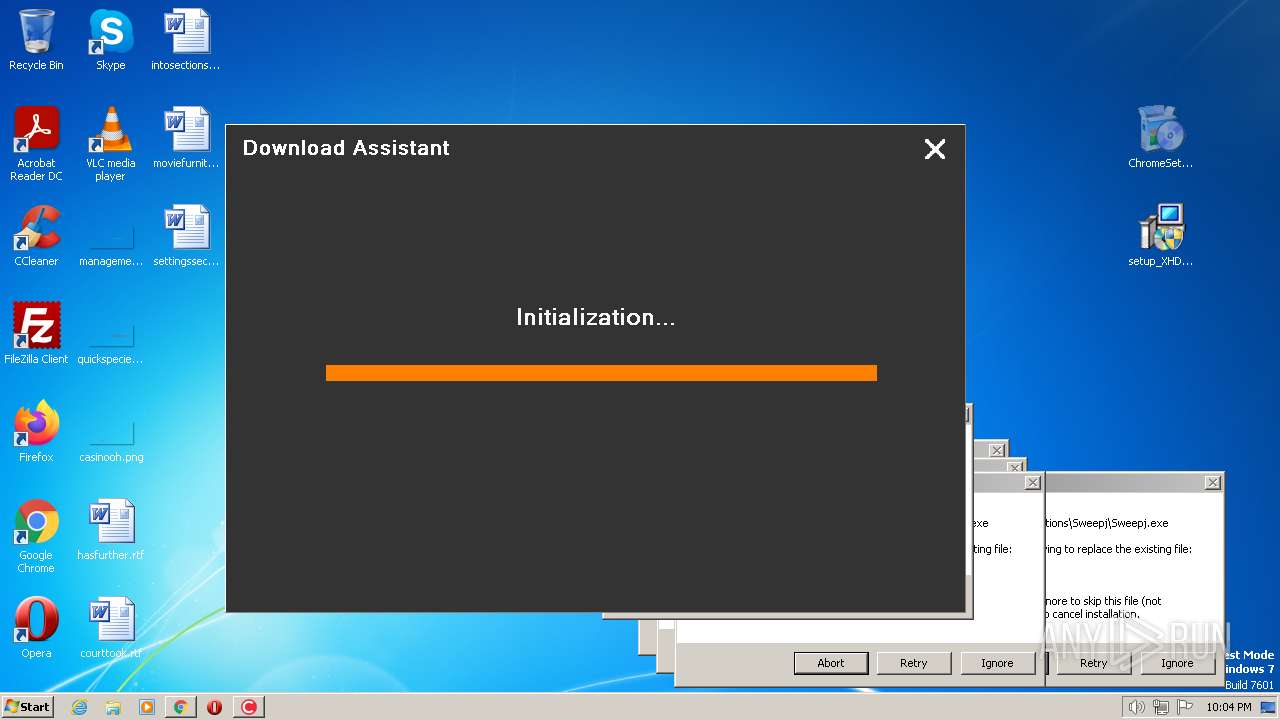Select the hasfurther.rtf document icon
The image size is (1280, 720).
click(110, 530)
